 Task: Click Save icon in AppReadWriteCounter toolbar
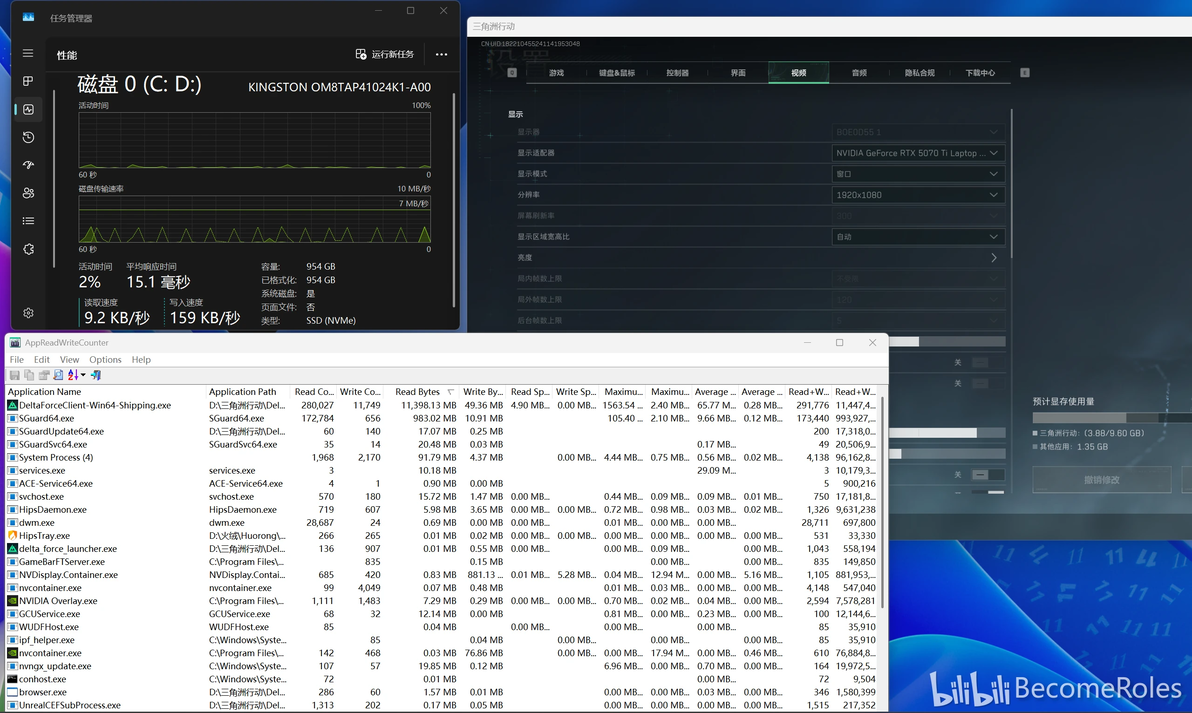click(x=14, y=376)
